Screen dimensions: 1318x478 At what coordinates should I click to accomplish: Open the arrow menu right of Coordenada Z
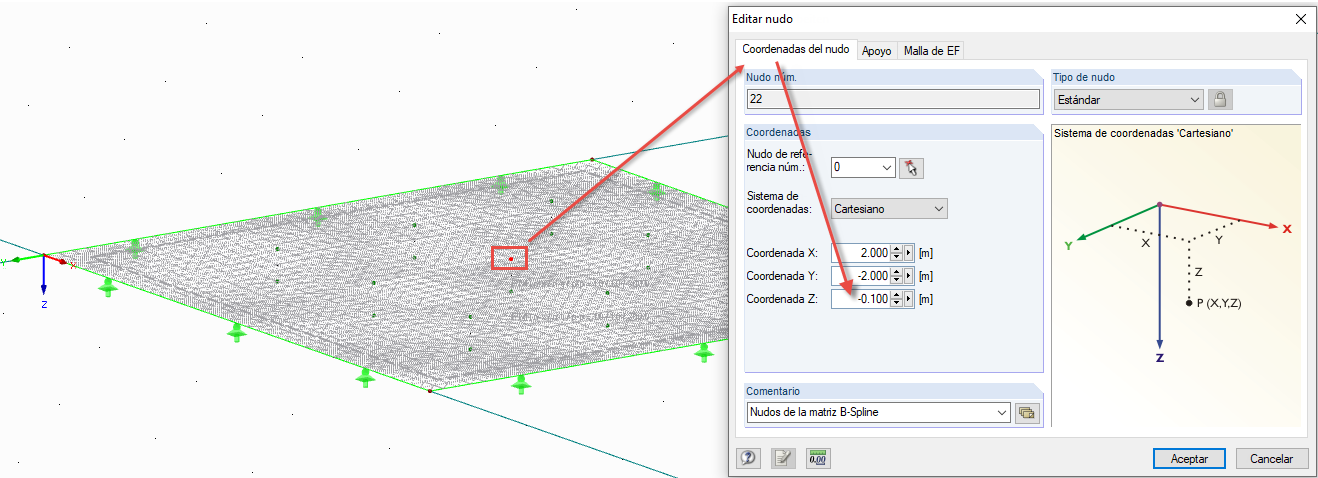(x=908, y=299)
